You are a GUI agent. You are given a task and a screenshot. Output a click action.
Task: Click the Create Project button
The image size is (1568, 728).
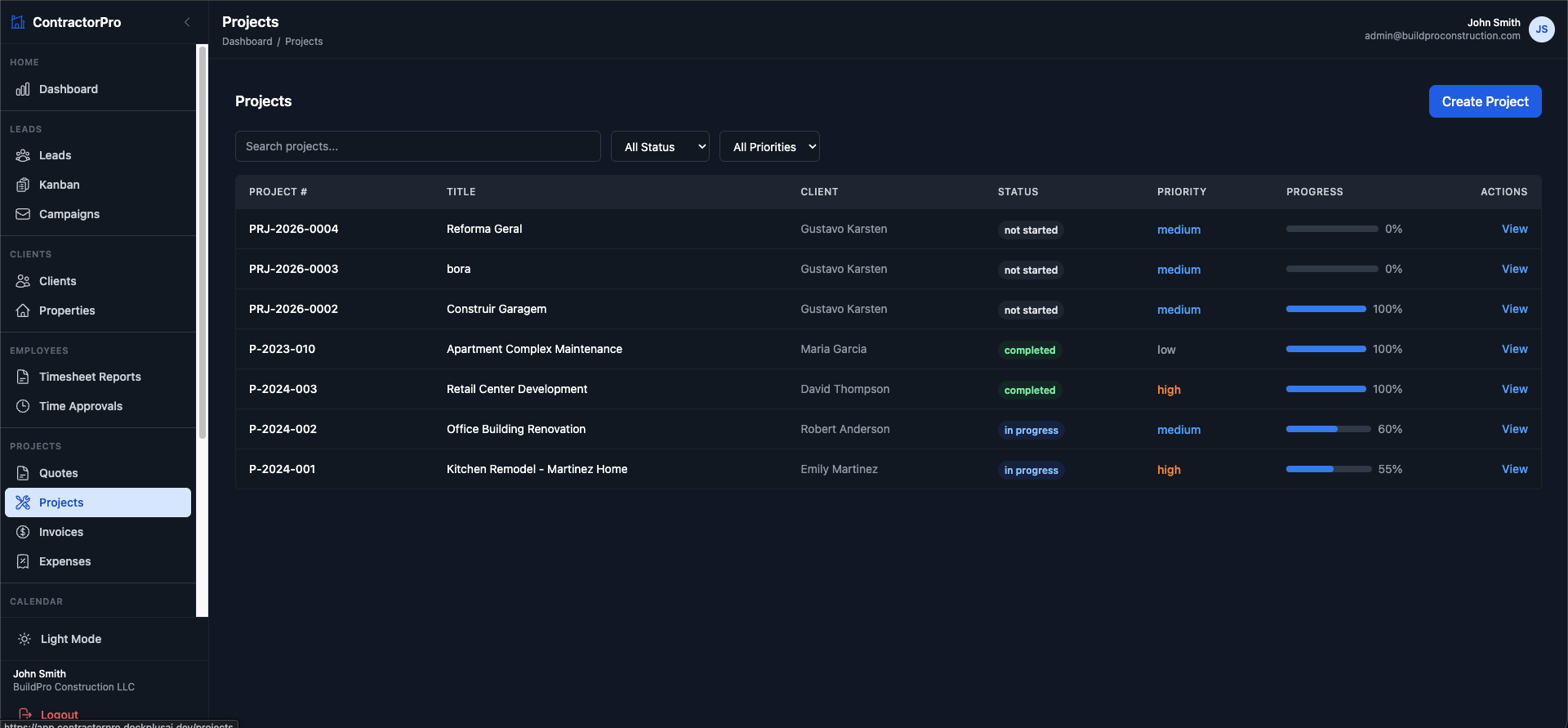tap(1485, 101)
